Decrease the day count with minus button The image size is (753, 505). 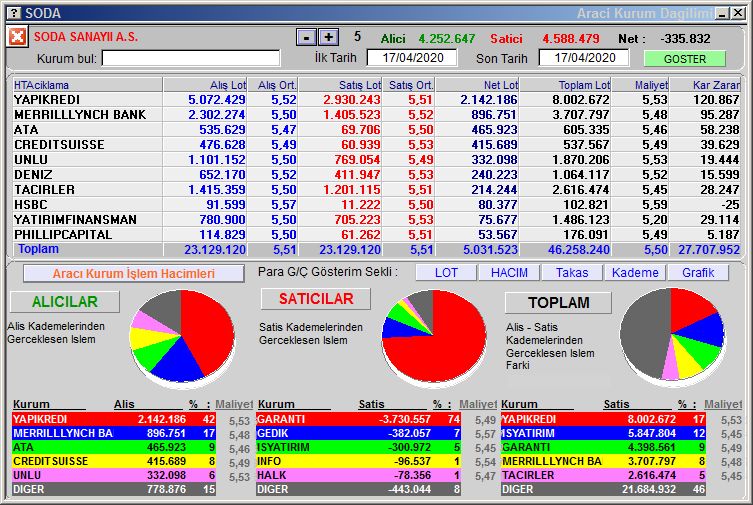tap(306, 37)
